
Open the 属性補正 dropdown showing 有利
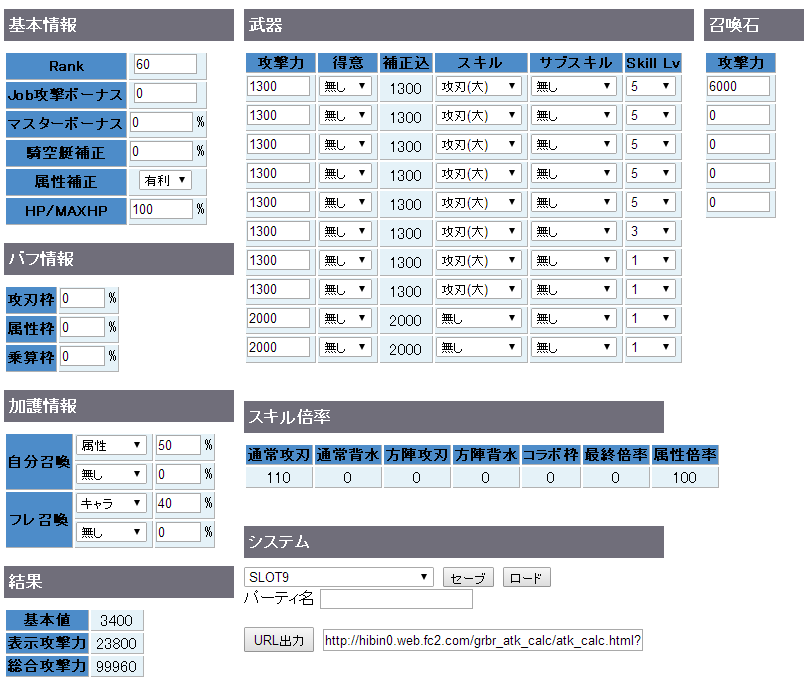click(x=165, y=180)
